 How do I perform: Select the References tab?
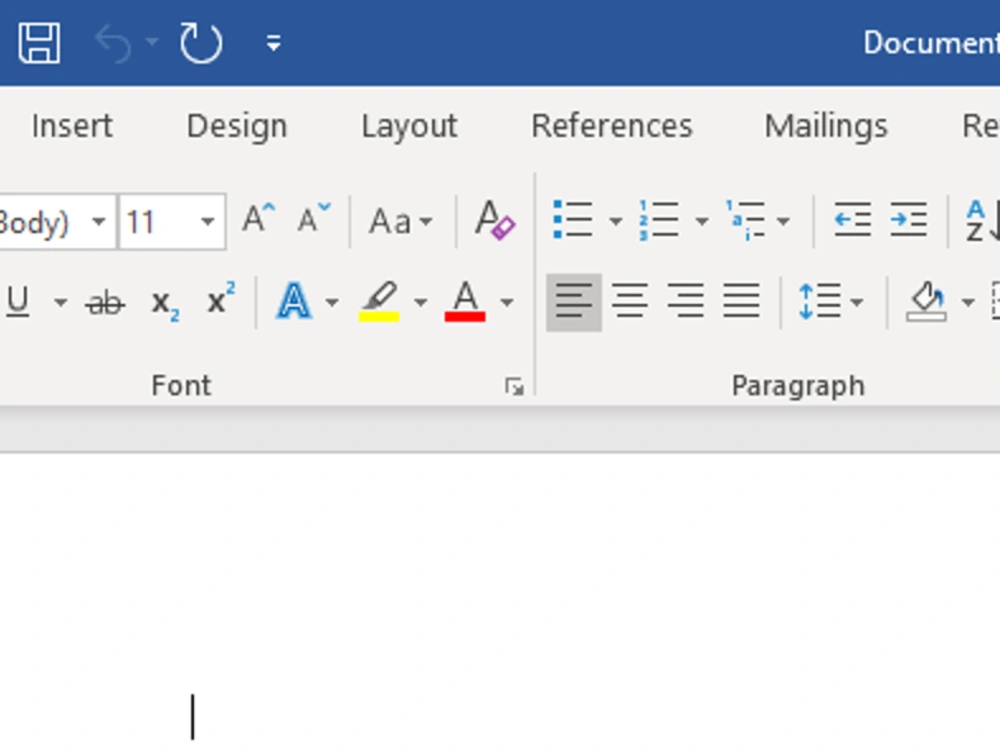click(x=612, y=126)
